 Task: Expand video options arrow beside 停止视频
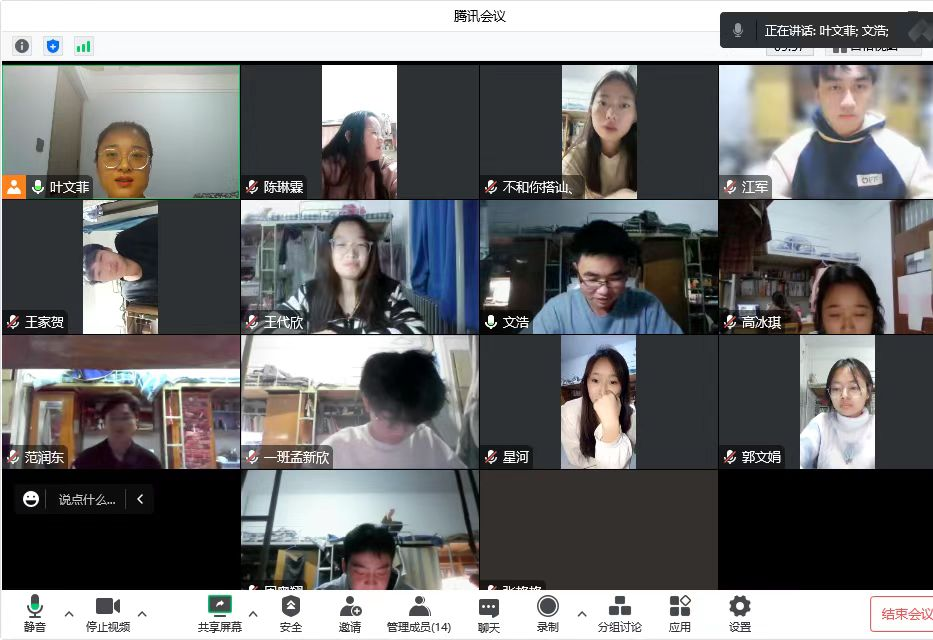(x=142, y=613)
